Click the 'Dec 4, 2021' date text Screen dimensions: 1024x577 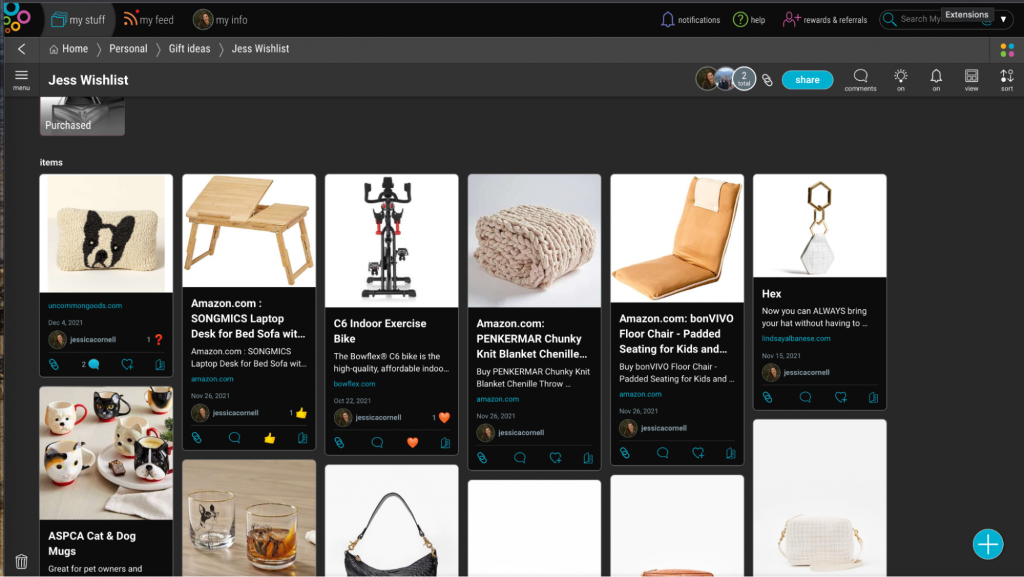[65, 322]
